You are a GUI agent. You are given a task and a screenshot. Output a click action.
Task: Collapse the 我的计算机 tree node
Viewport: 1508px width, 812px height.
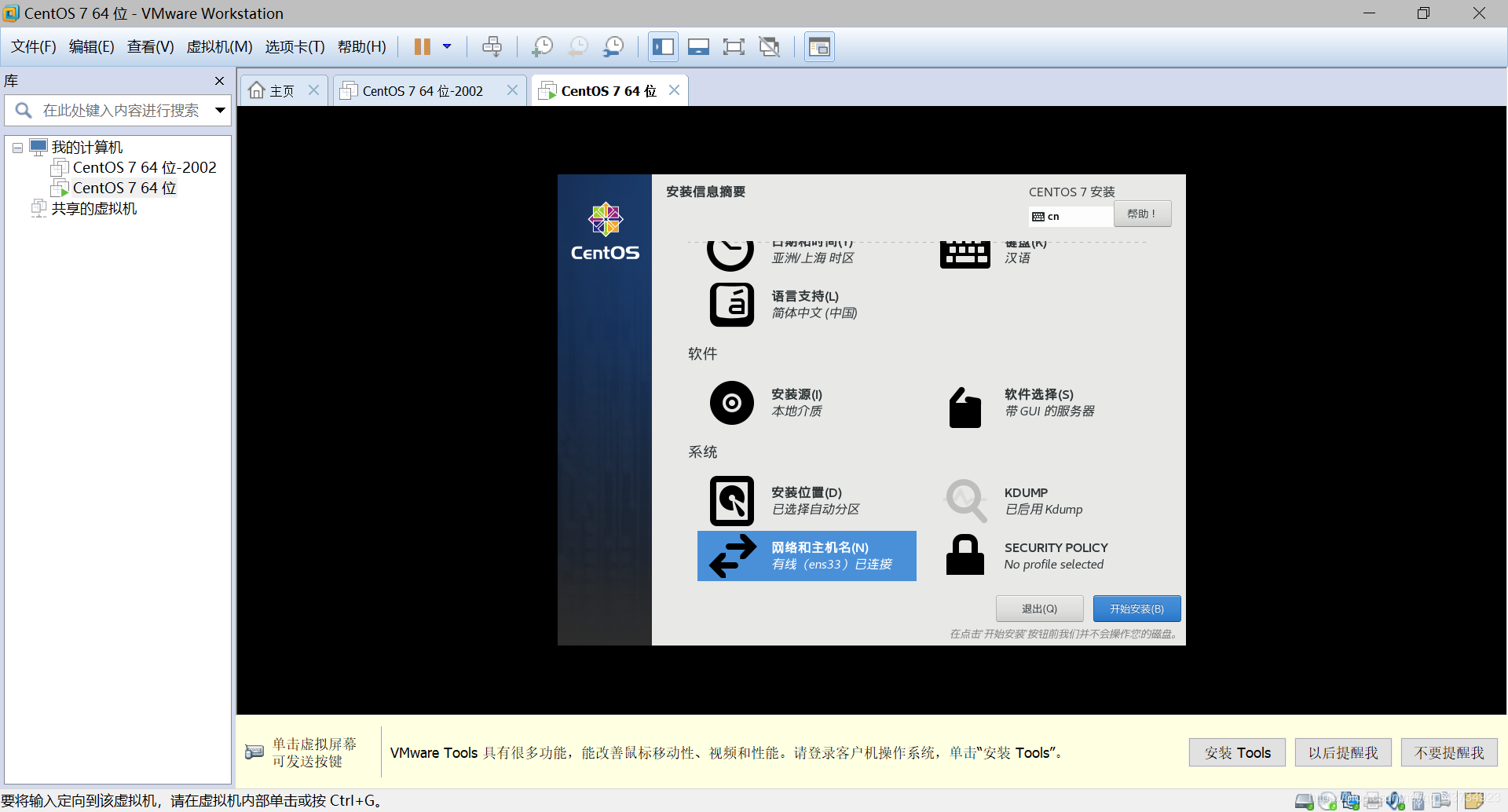[17, 148]
